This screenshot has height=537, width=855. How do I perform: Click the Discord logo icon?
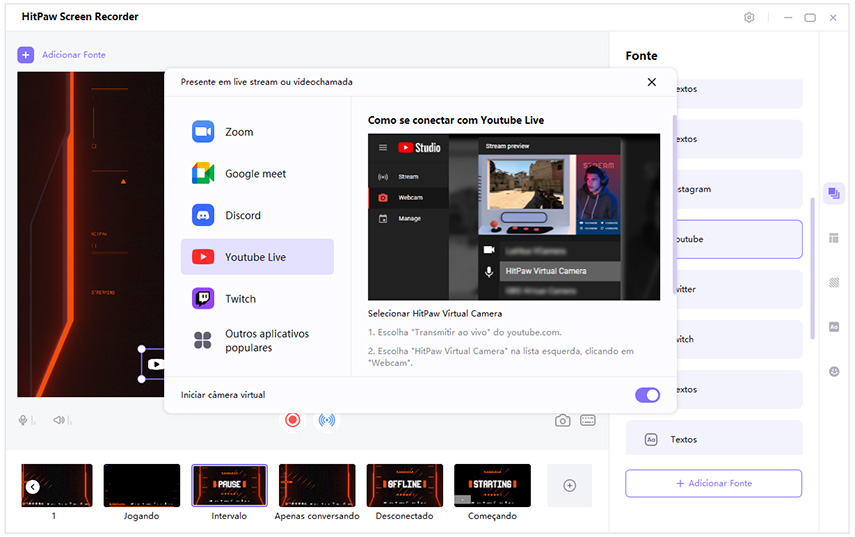click(203, 215)
